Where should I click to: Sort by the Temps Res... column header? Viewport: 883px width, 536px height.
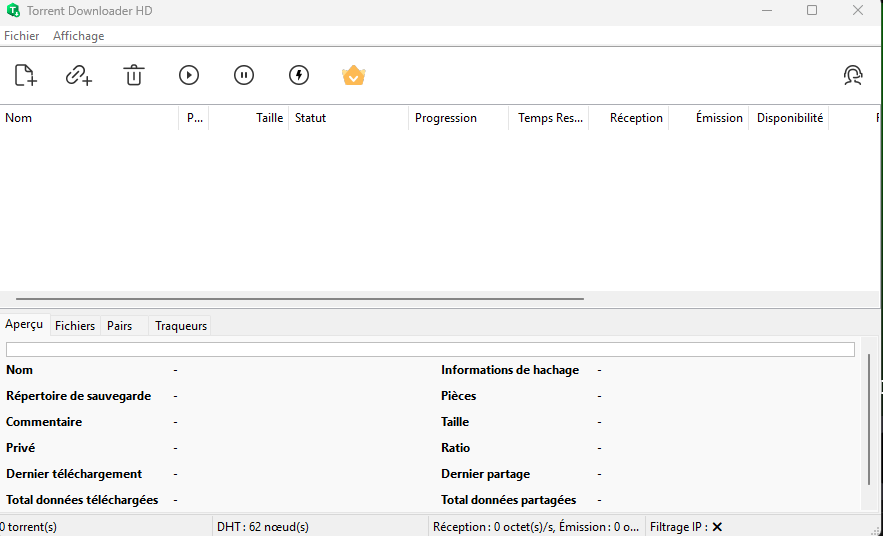click(x=548, y=118)
